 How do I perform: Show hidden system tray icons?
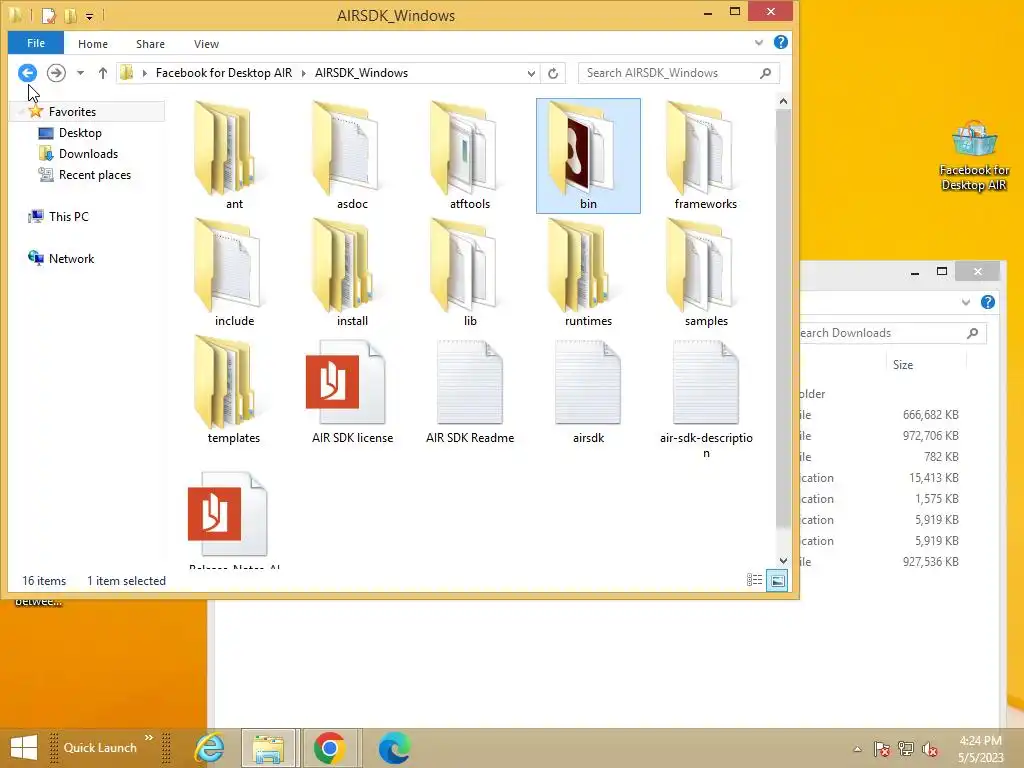857,749
